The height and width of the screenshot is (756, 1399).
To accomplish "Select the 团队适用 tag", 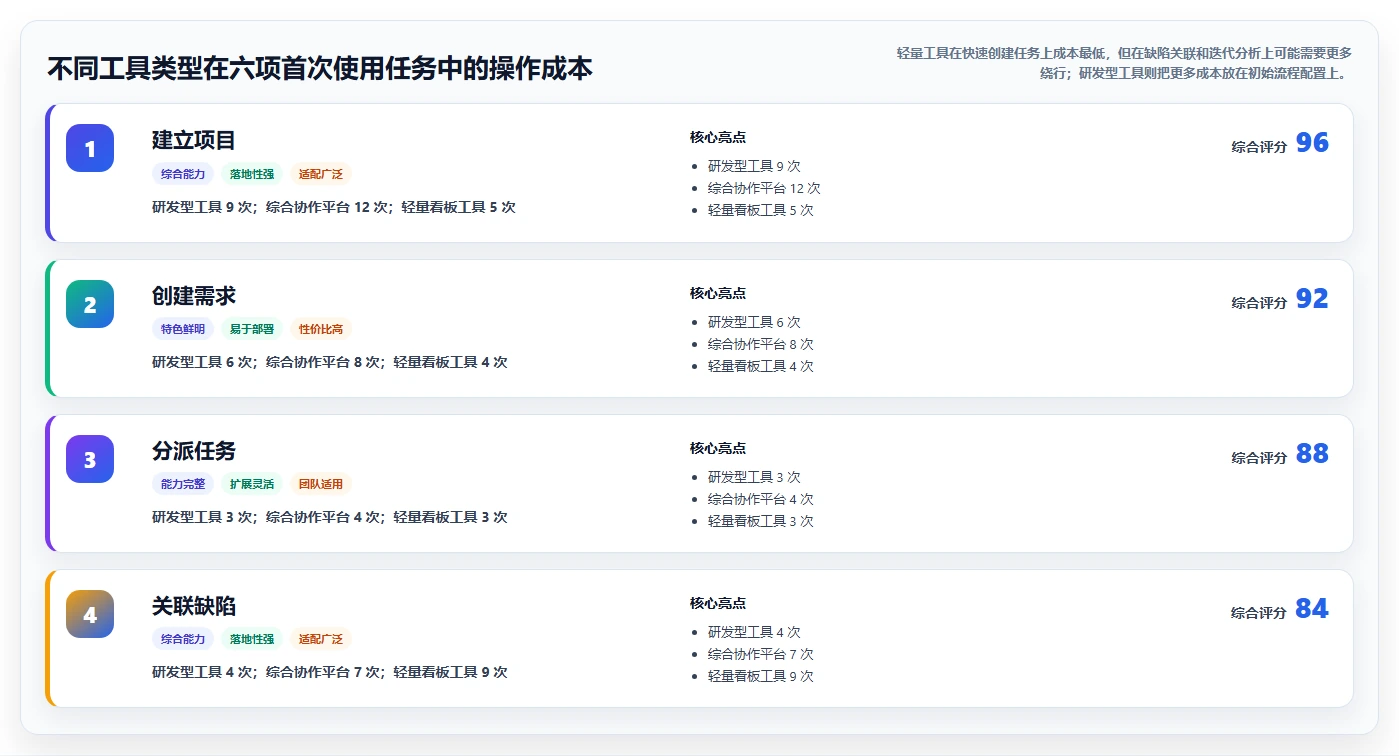I will point(321,484).
